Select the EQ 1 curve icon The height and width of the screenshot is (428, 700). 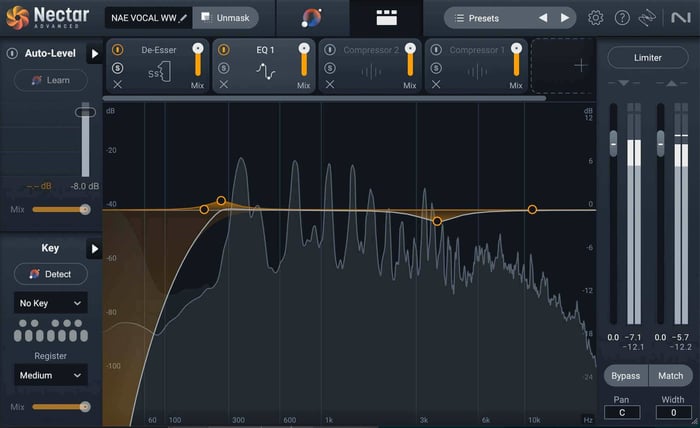click(x=266, y=71)
